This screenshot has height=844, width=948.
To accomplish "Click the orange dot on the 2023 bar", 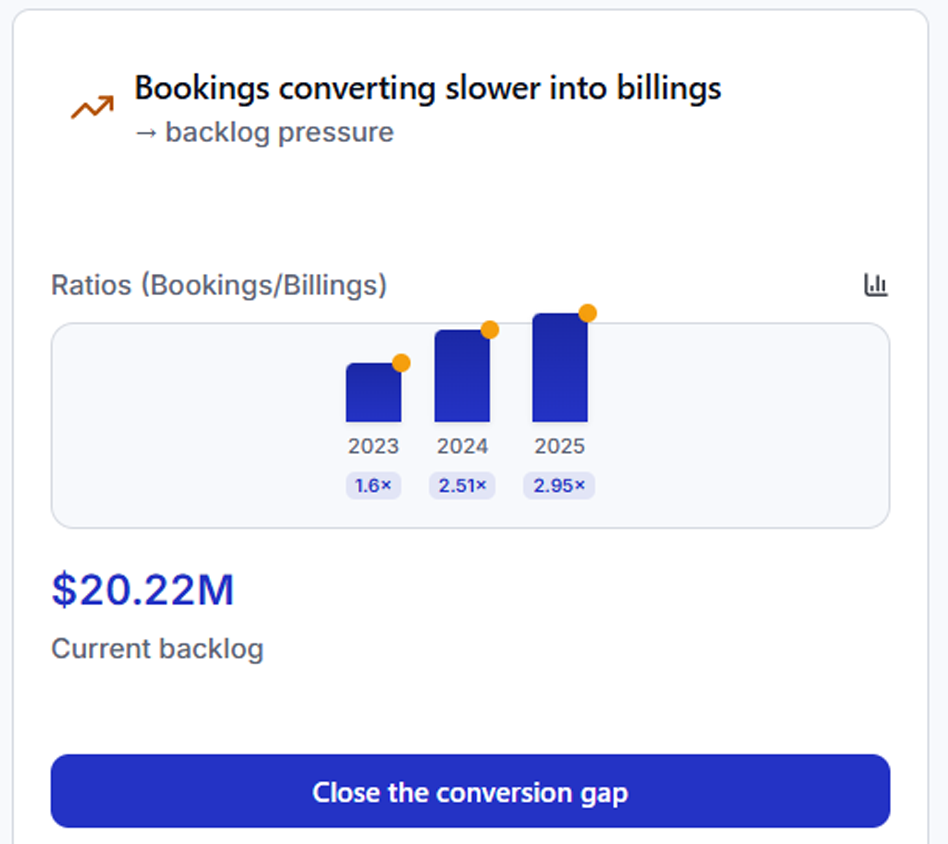I will 401,363.
